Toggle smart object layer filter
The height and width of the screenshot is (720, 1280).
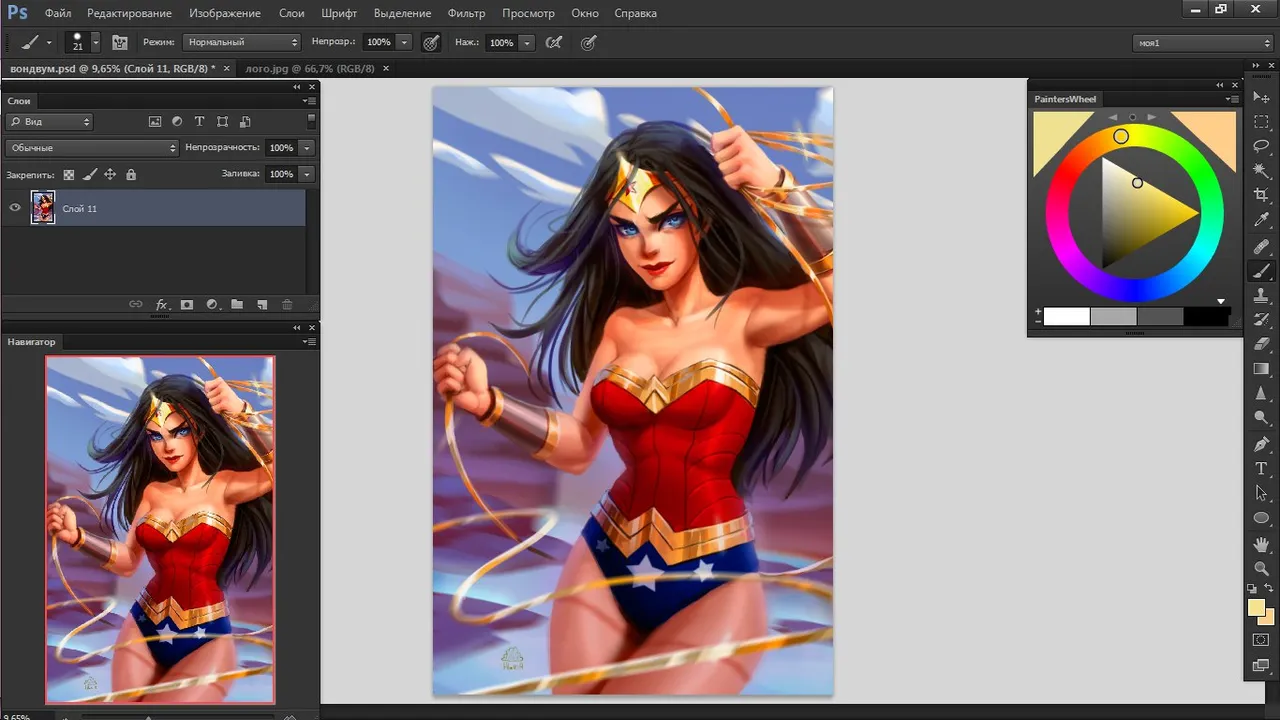coord(244,121)
